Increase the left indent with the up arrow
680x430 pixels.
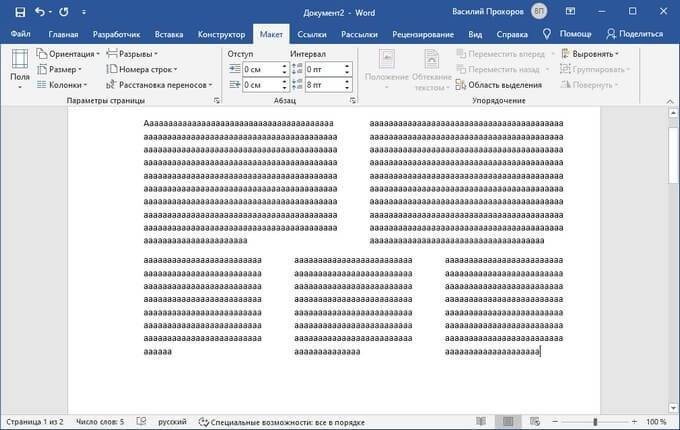284,66
